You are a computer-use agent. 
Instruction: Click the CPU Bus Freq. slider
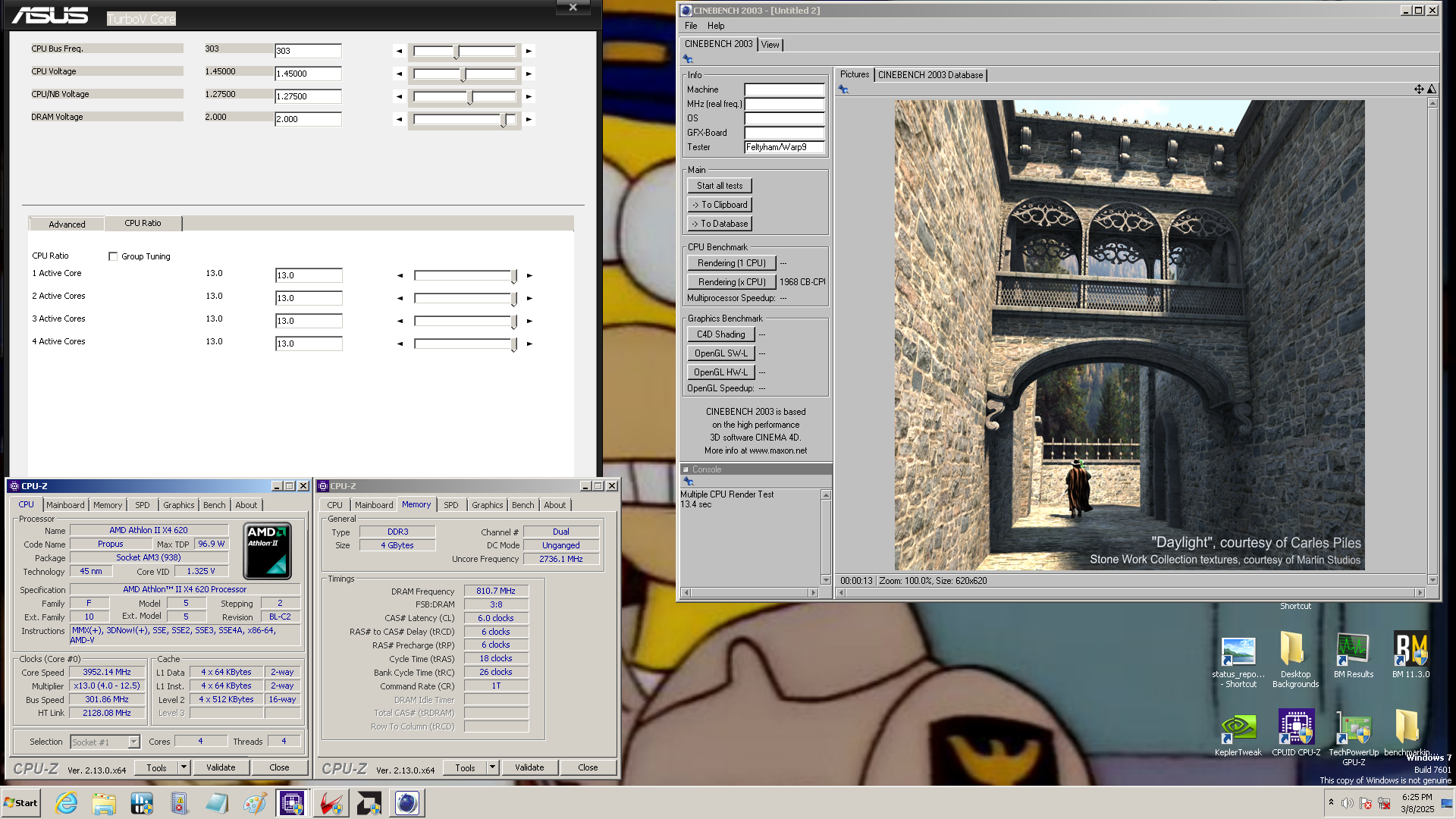(x=464, y=52)
